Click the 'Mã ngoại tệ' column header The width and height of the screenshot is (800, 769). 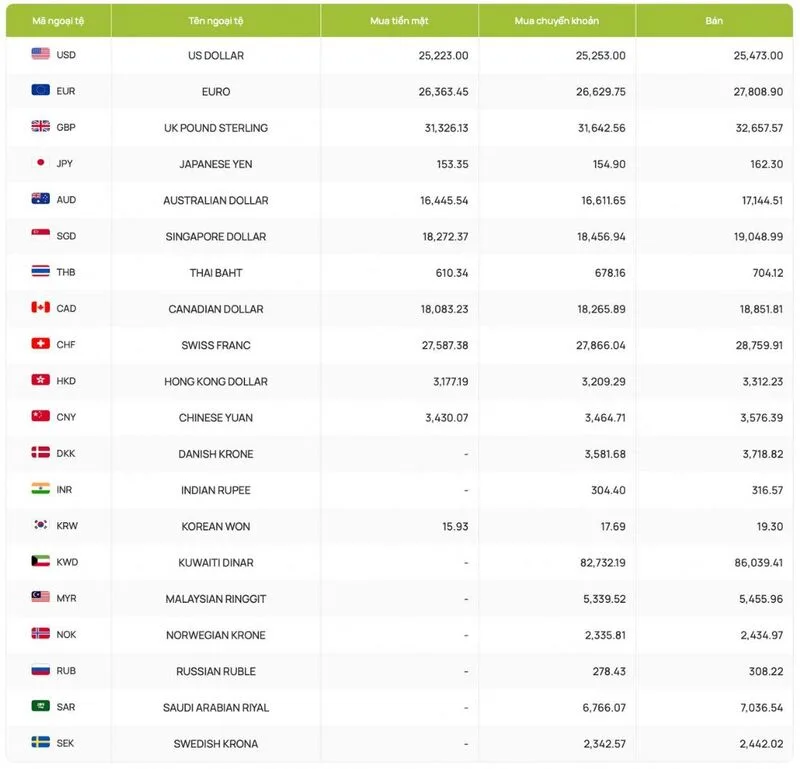(x=58, y=21)
